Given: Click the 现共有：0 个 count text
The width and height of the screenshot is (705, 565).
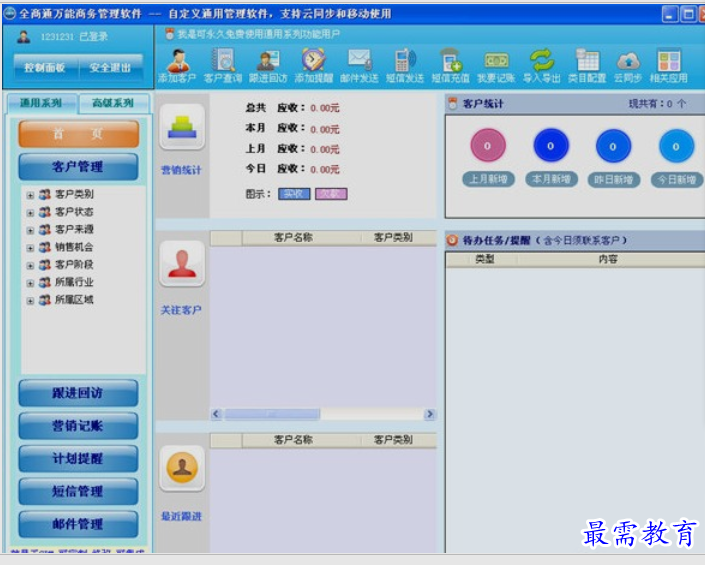Looking at the screenshot, I should click(657, 104).
